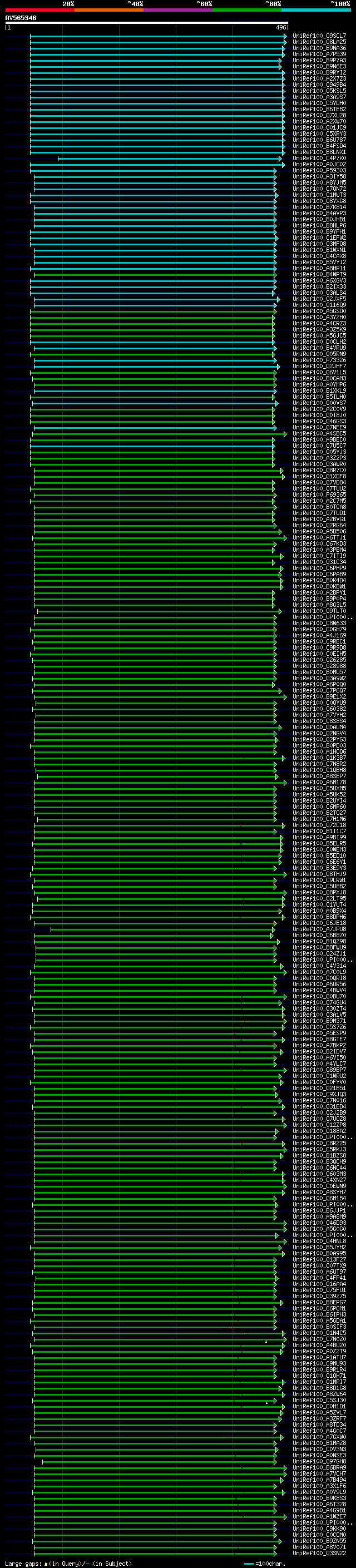Select label UniRef100_Q5KSL5

click(319, 91)
